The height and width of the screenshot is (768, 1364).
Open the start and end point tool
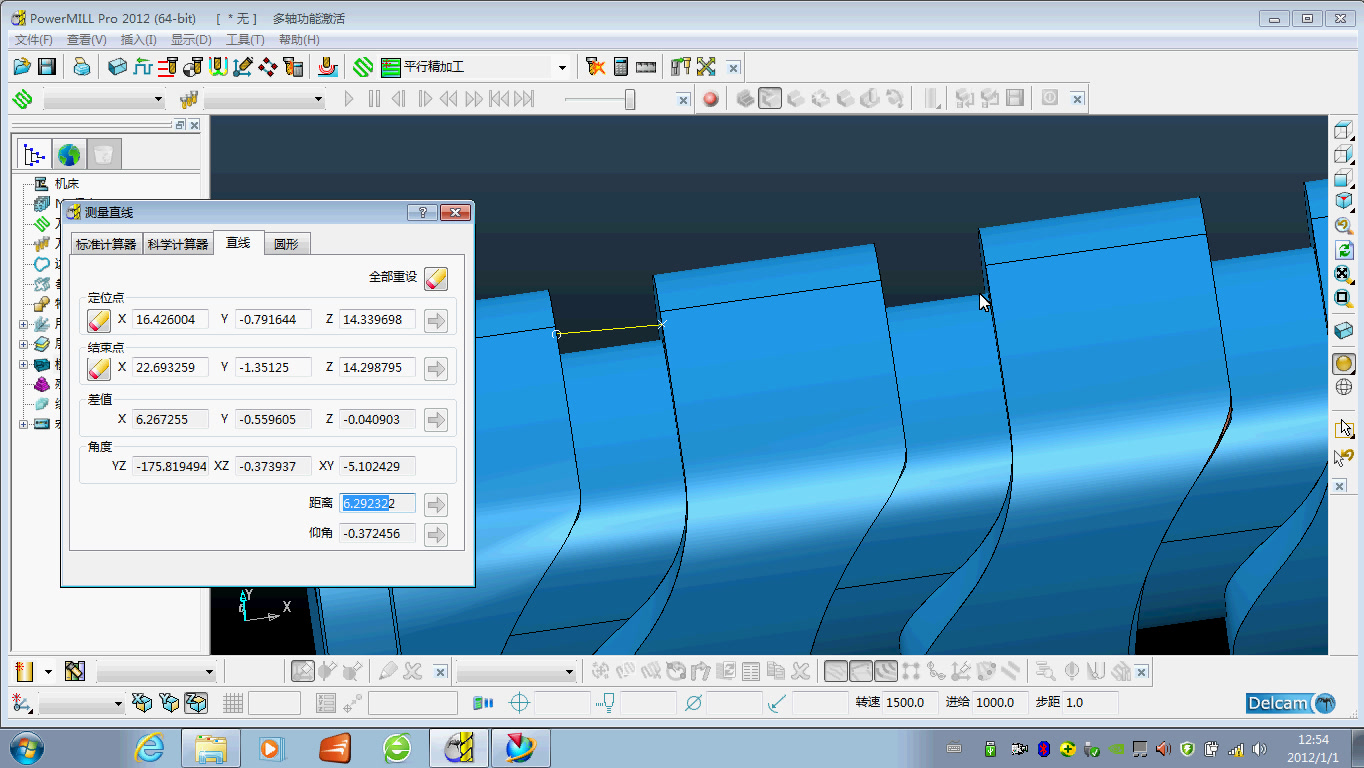(x=193, y=67)
